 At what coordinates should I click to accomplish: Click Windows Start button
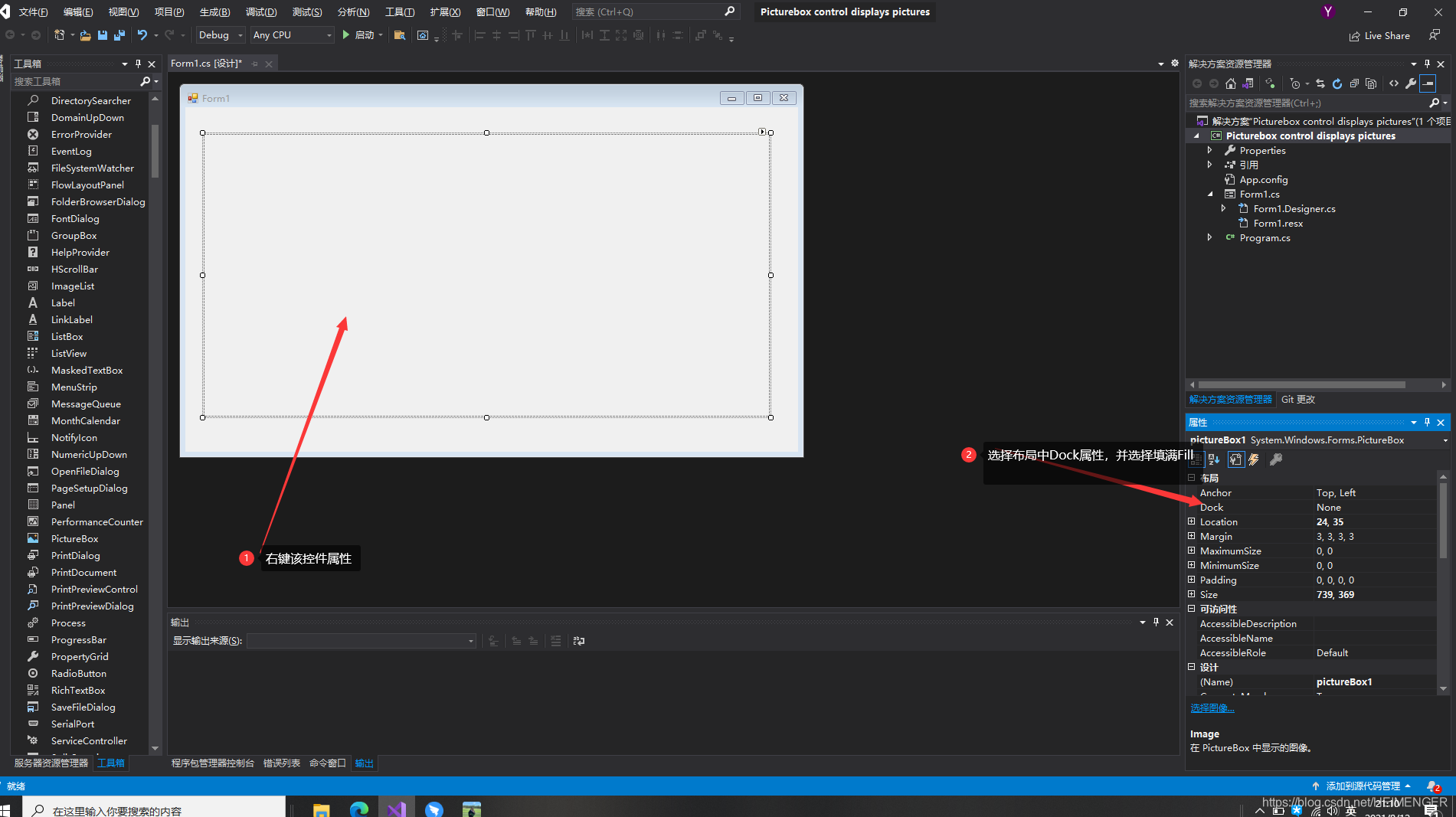(5, 810)
